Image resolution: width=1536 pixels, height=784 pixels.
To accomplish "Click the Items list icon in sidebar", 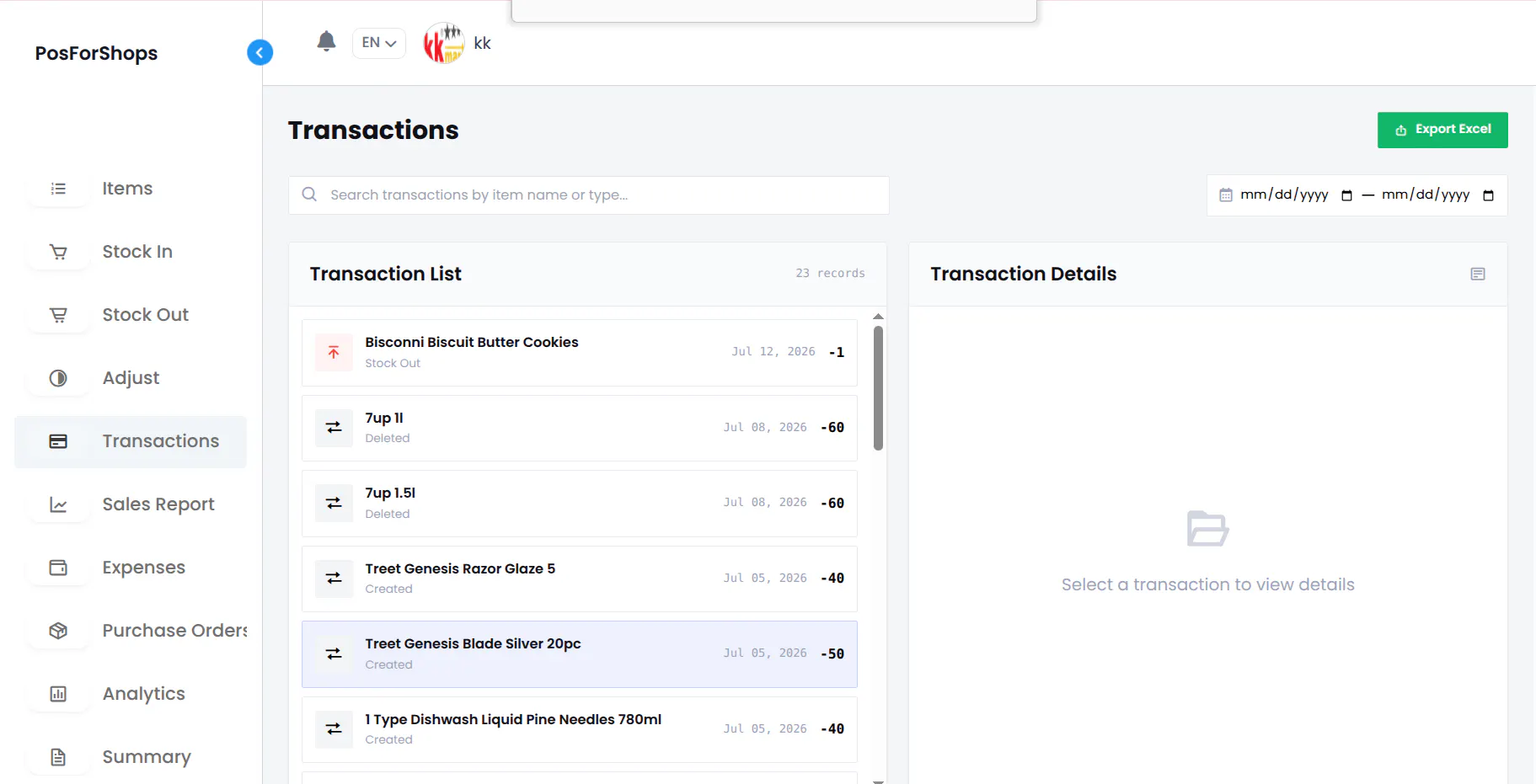I will click(x=58, y=189).
